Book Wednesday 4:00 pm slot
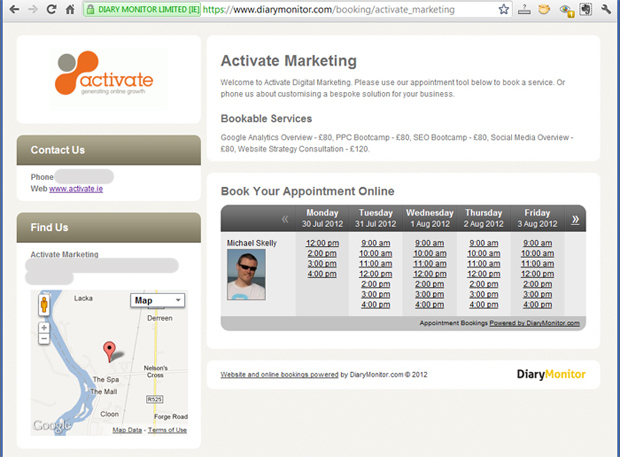This screenshot has width=620, height=457. click(429, 305)
